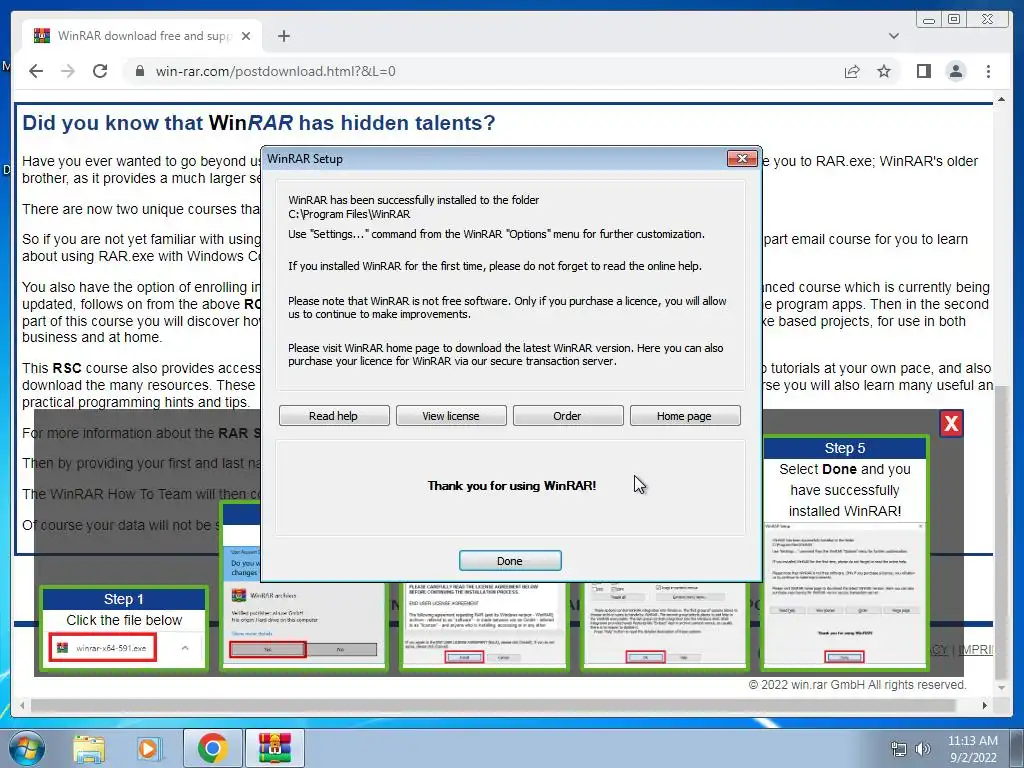Close the WinRAR Setup dialog

pos(742,159)
